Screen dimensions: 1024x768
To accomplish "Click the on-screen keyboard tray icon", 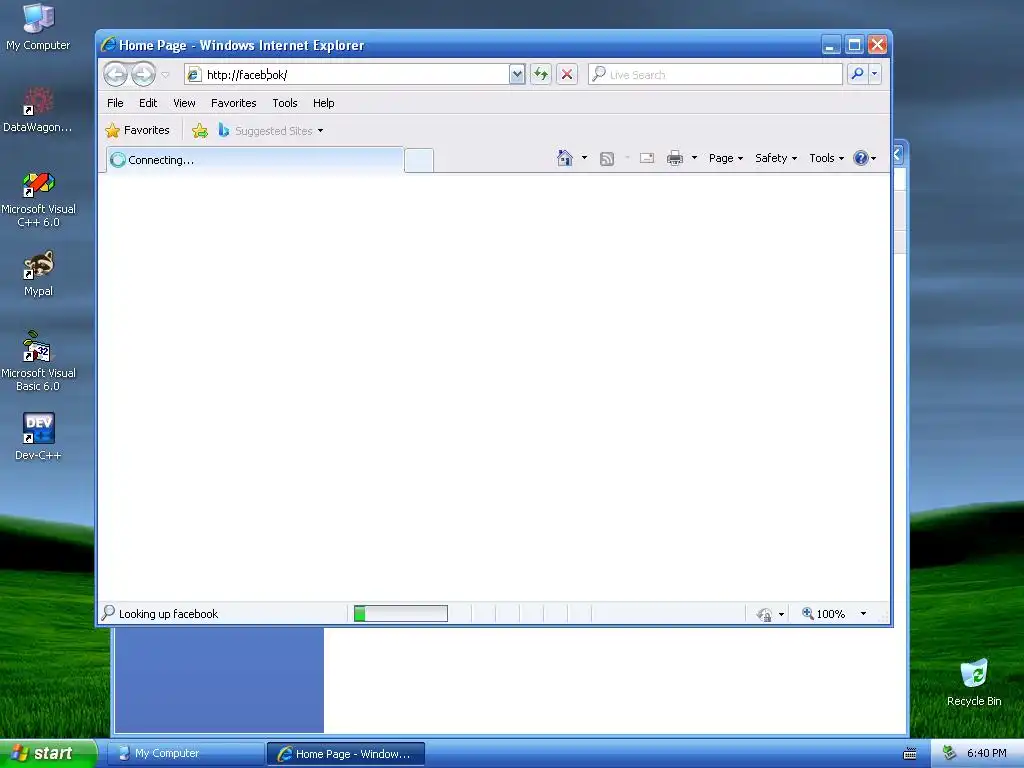I will click(910, 754).
